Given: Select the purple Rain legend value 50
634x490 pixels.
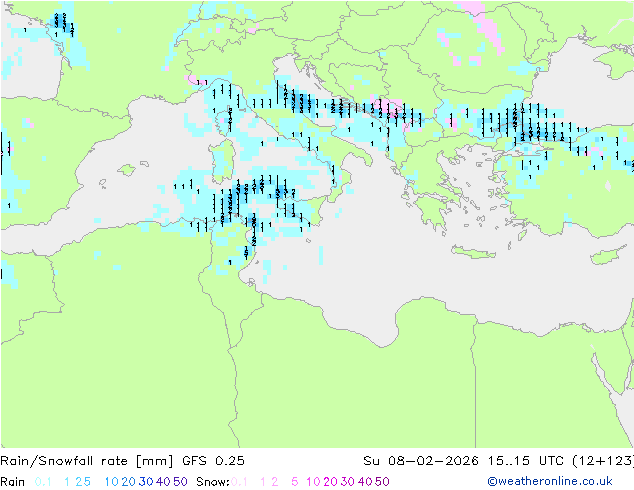Looking at the screenshot, I should point(180,482).
